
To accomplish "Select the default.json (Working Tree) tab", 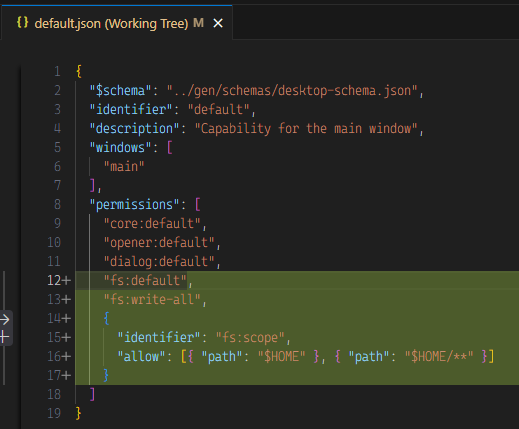I will pos(117,23).
